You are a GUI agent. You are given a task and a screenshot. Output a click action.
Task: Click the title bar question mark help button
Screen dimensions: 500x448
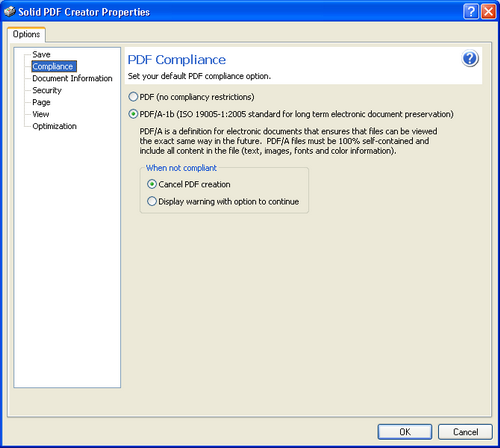(471, 12)
